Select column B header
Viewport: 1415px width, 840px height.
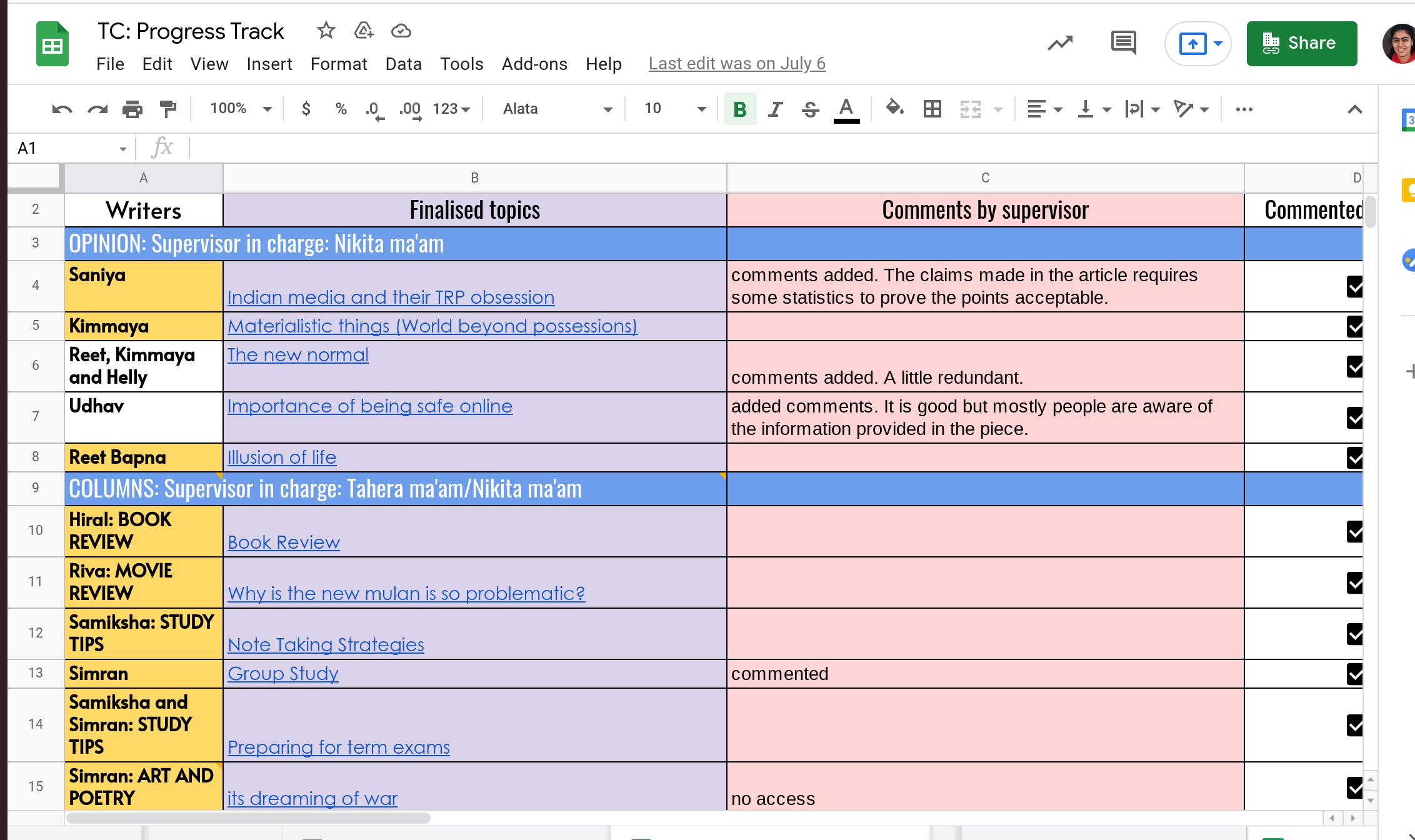(x=475, y=178)
